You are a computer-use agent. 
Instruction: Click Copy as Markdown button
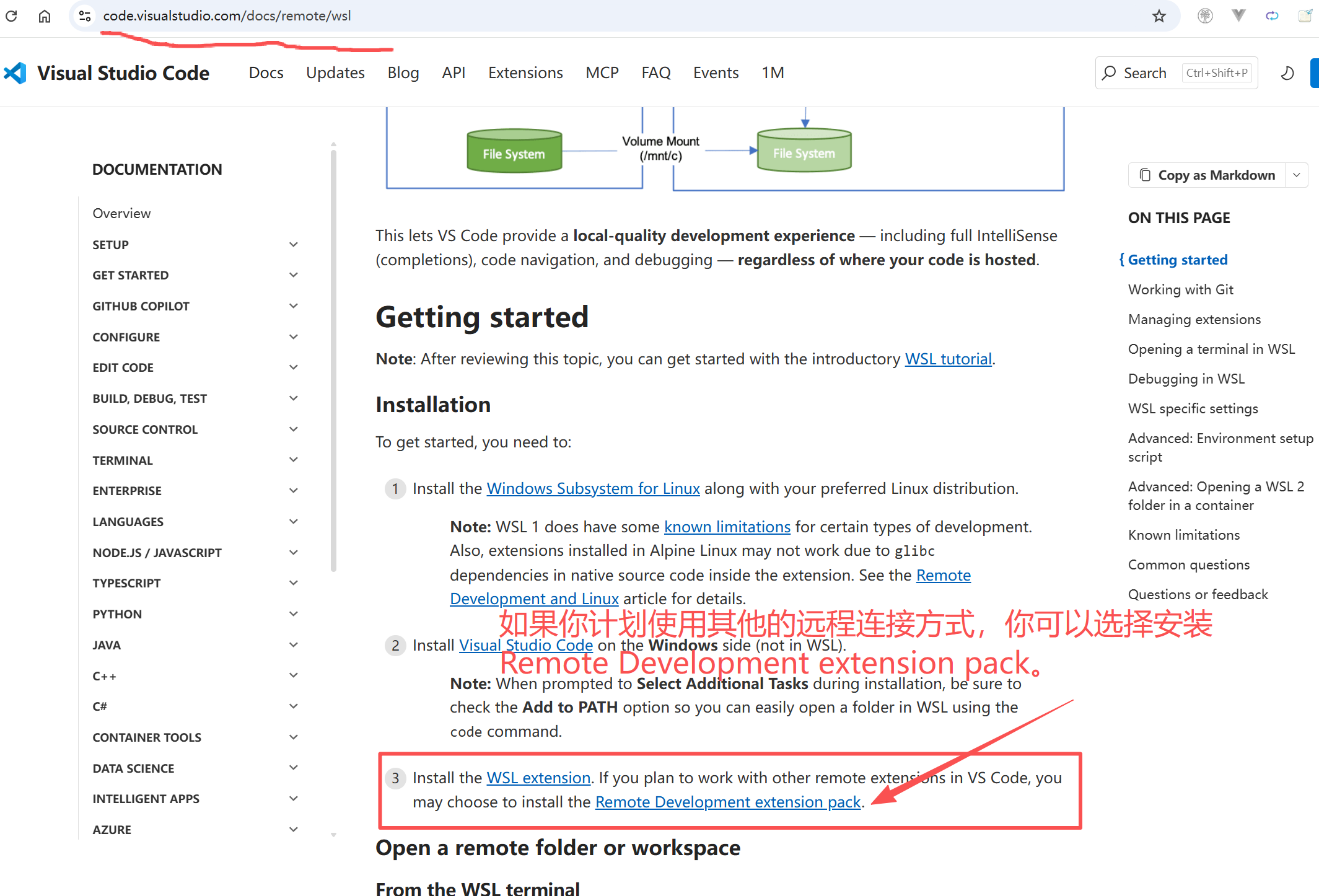(x=1208, y=175)
